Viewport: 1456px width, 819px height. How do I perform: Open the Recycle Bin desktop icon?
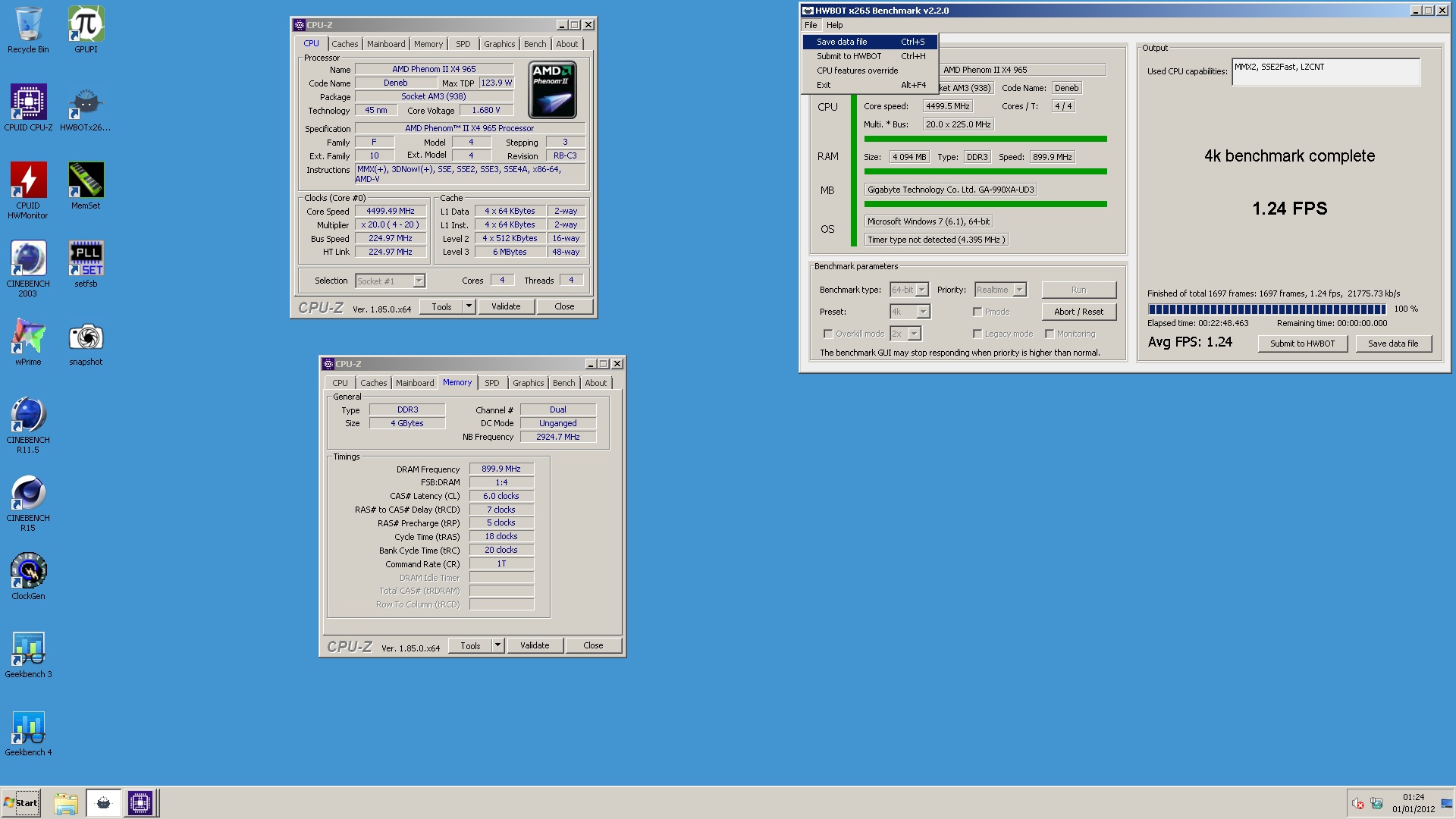tap(28, 30)
